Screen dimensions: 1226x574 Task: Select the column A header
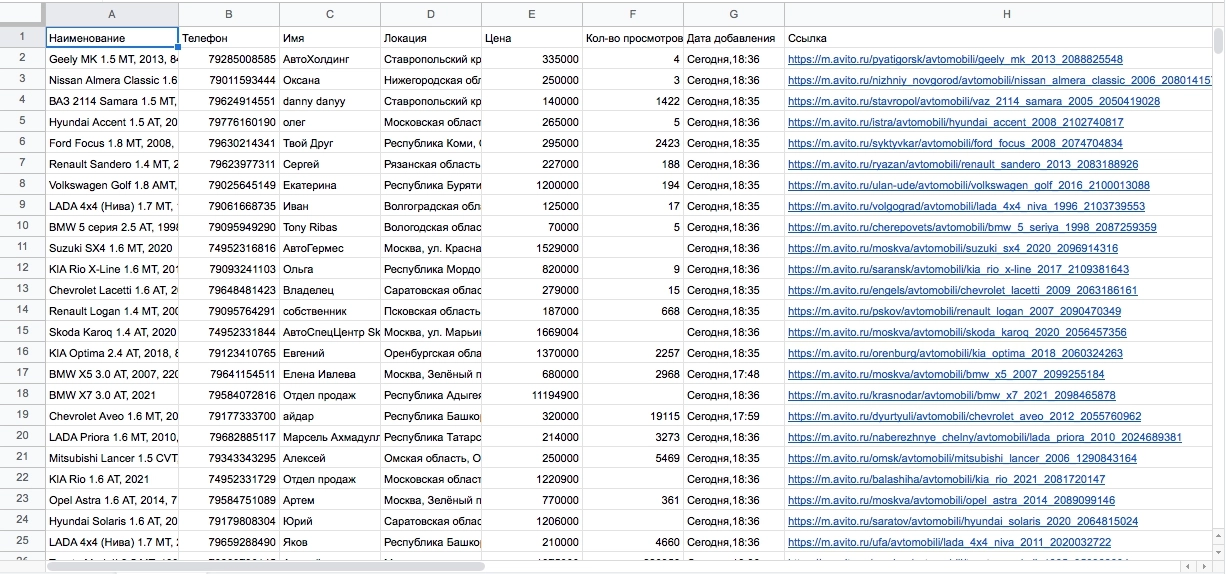111,14
